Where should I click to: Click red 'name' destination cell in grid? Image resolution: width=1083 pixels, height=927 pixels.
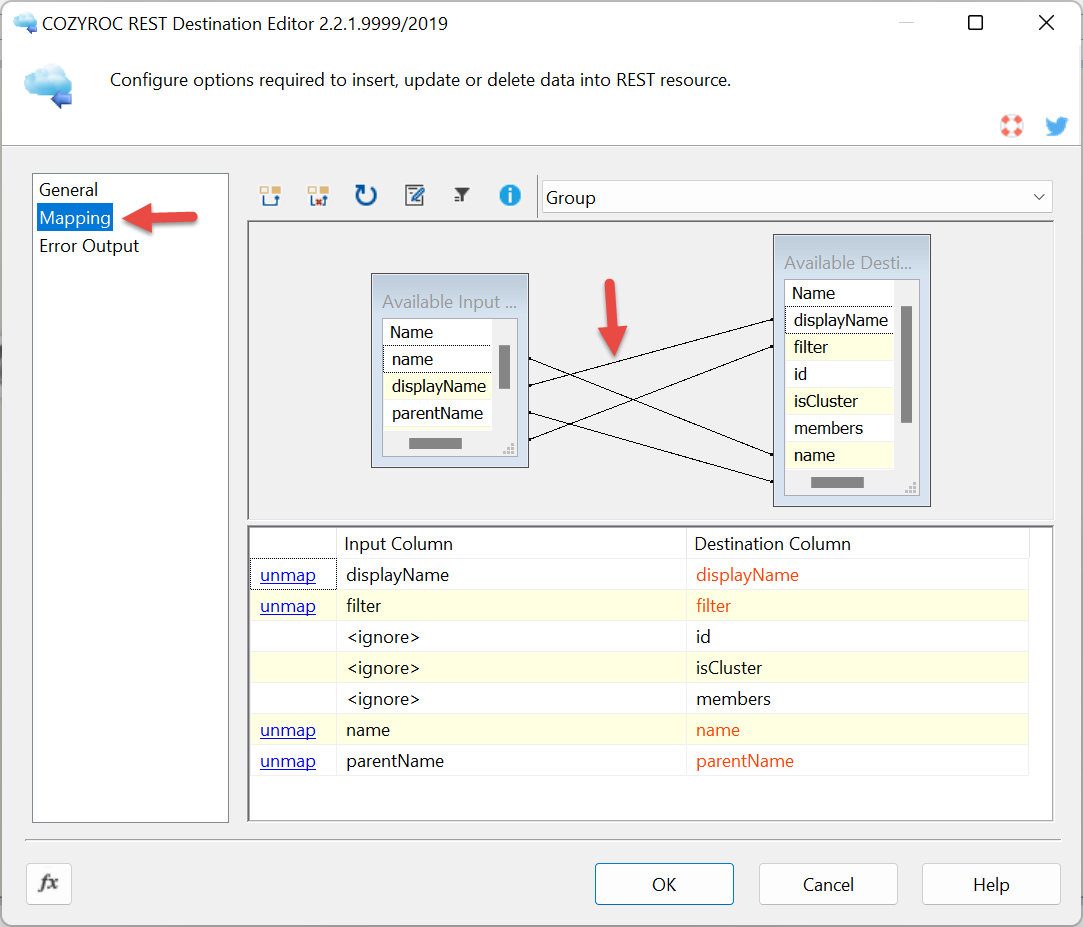click(857, 731)
